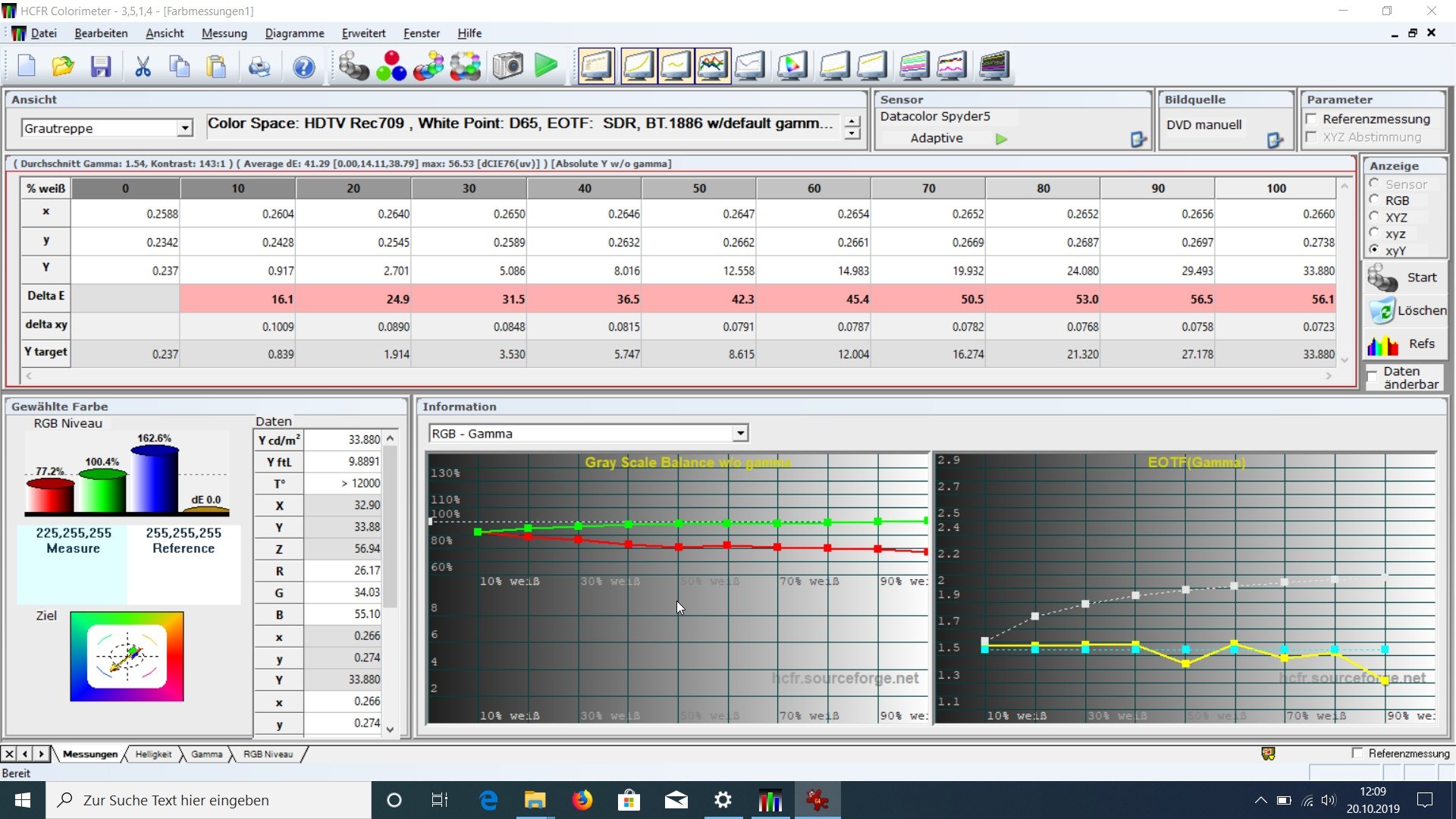Click the camera icon in toolbar

508,66
